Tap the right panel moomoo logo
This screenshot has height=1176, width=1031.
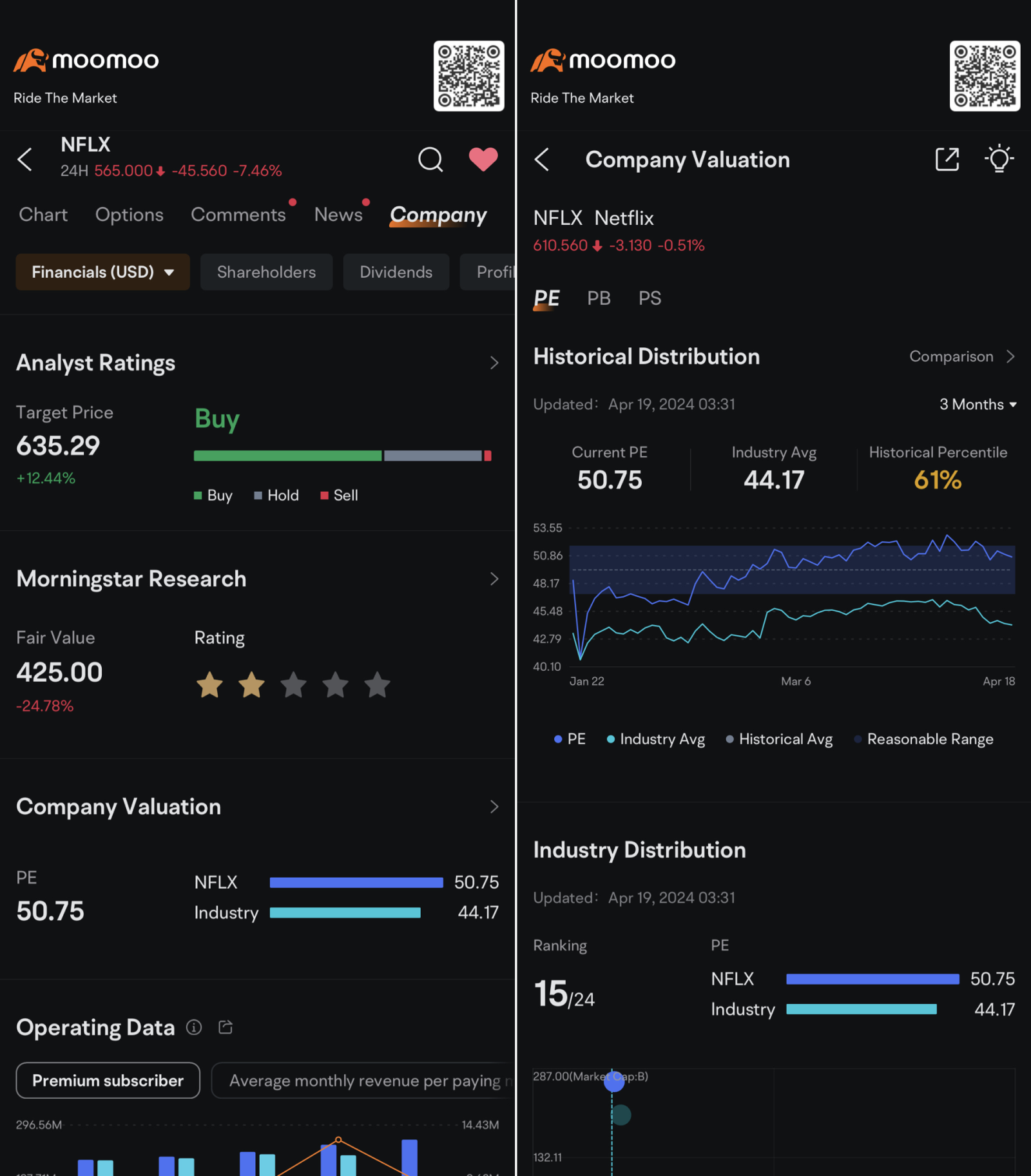point(602,60)
